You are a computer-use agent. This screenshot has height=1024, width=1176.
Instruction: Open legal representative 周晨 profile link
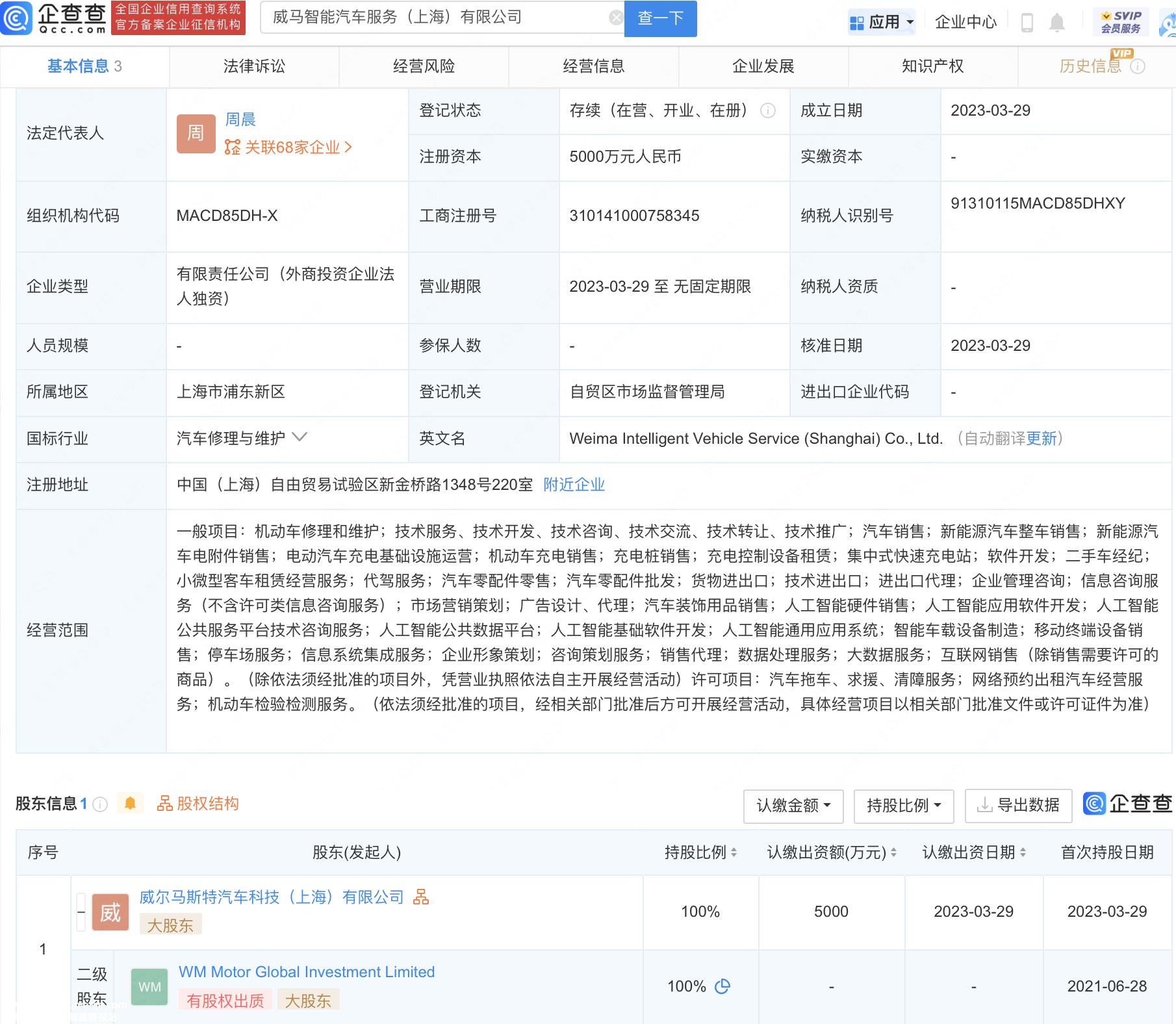click(x=240, y=120)
